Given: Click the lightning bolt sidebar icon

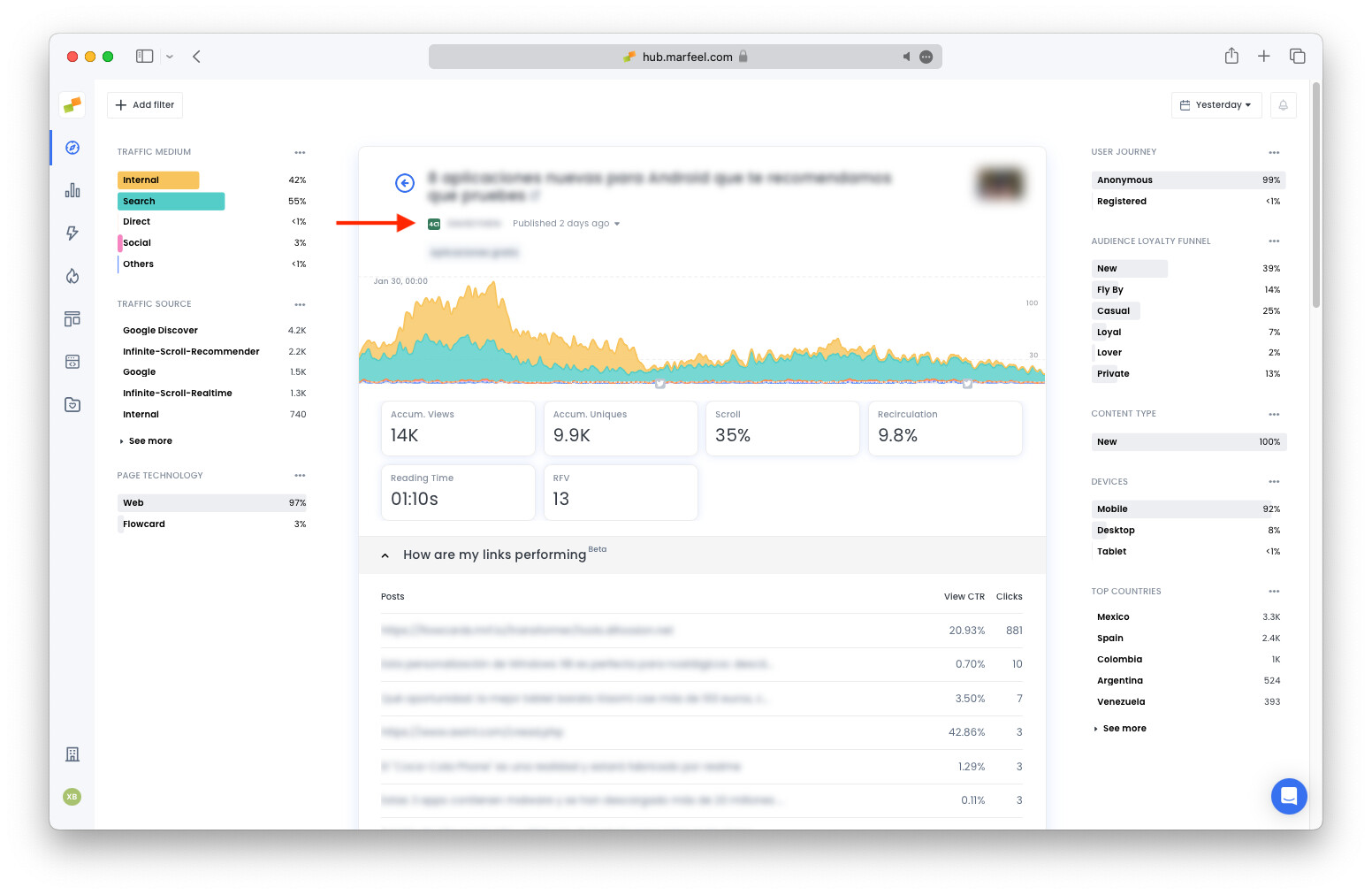Looking at the screenshot, I should click(72, 233).
